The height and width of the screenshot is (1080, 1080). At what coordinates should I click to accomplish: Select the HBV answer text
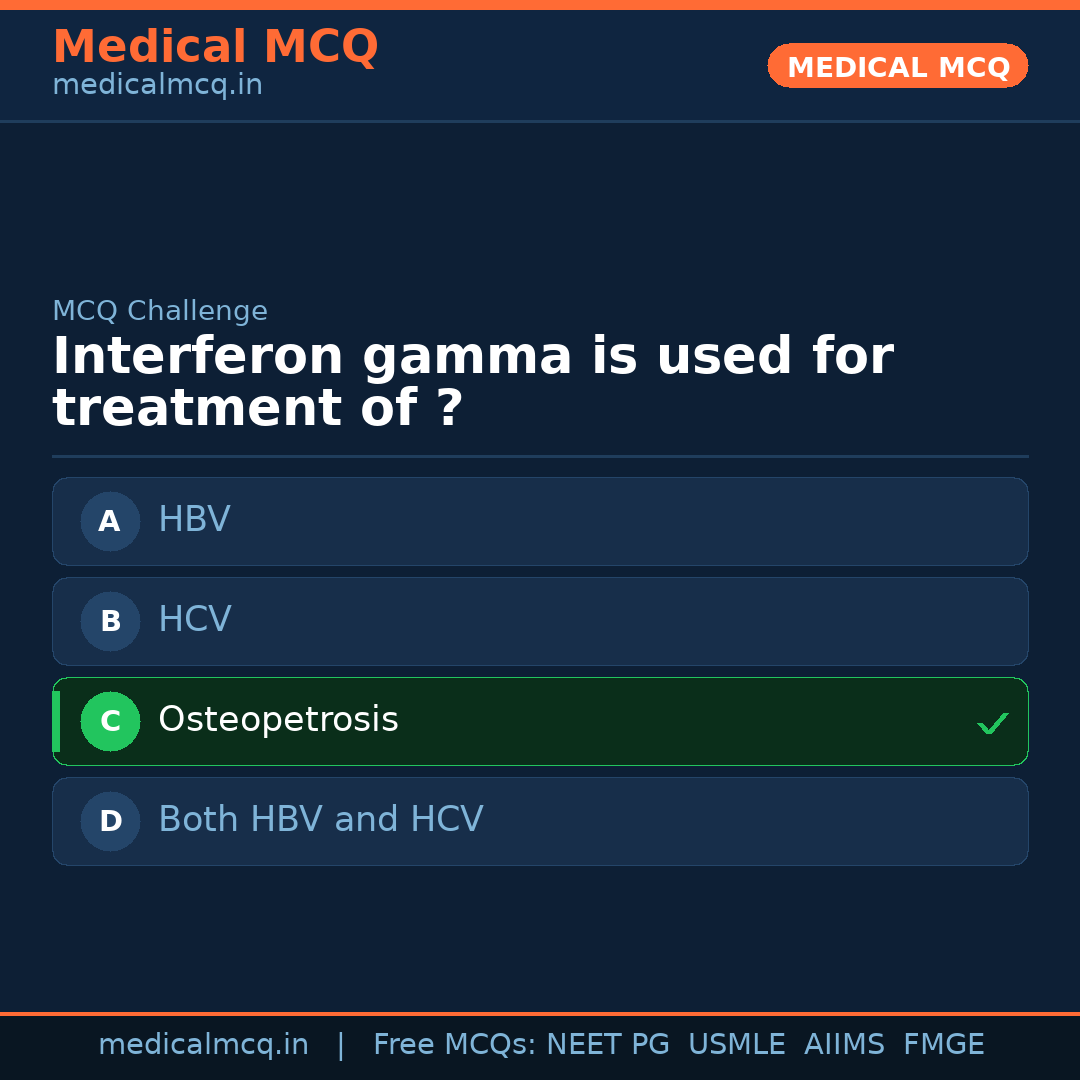[194, 520]
